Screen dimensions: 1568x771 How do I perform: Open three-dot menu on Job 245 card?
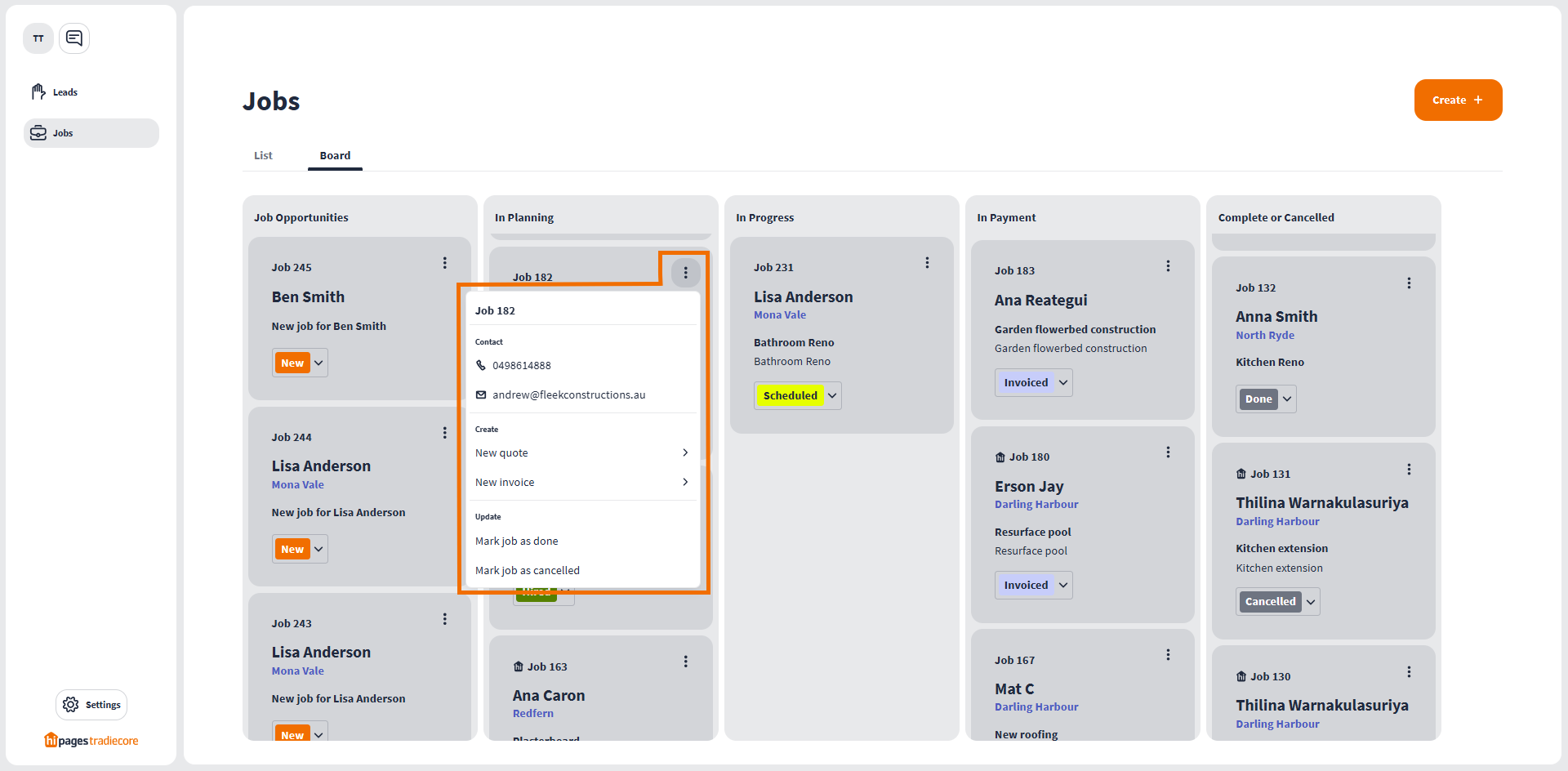click(x=444, y=263)
